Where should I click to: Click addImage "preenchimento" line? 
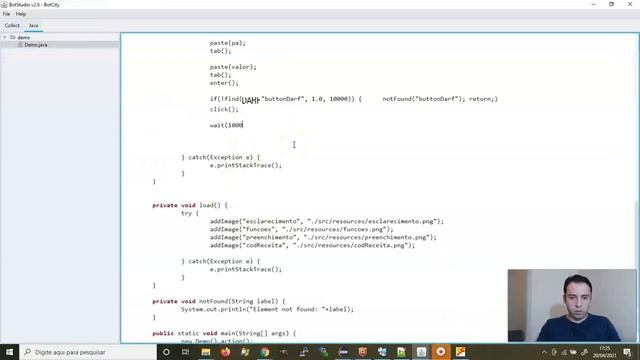(x=323, y=237)
